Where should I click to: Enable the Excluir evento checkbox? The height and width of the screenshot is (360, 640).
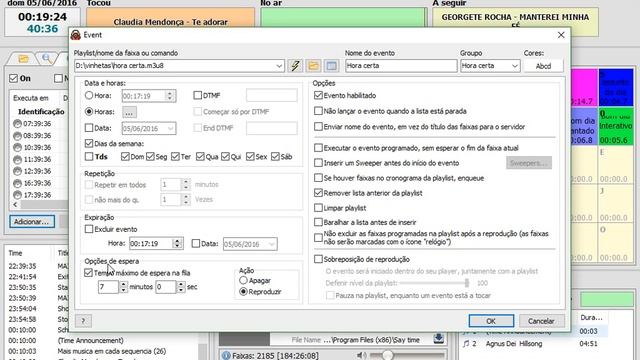(89, 229)
